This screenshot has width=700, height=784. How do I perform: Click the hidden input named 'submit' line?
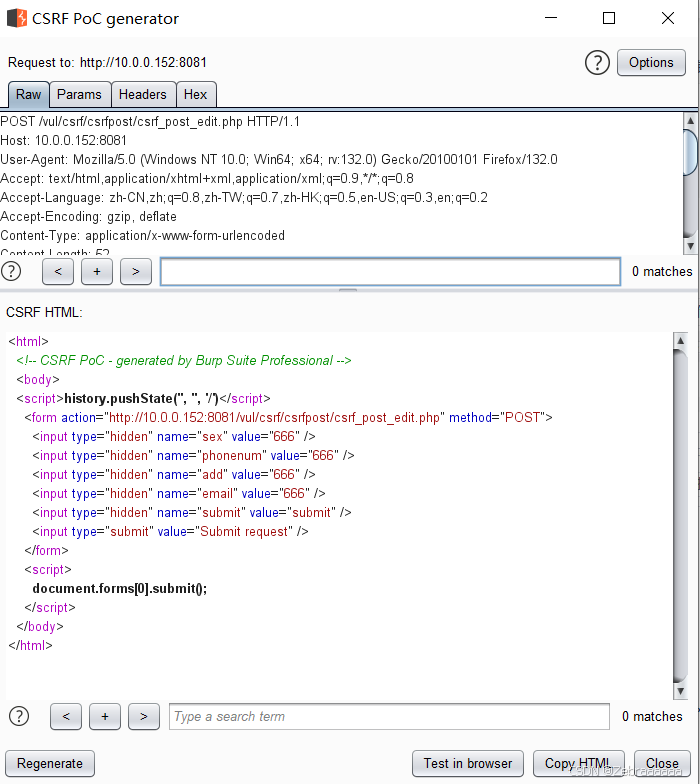[x=192, y=512]
